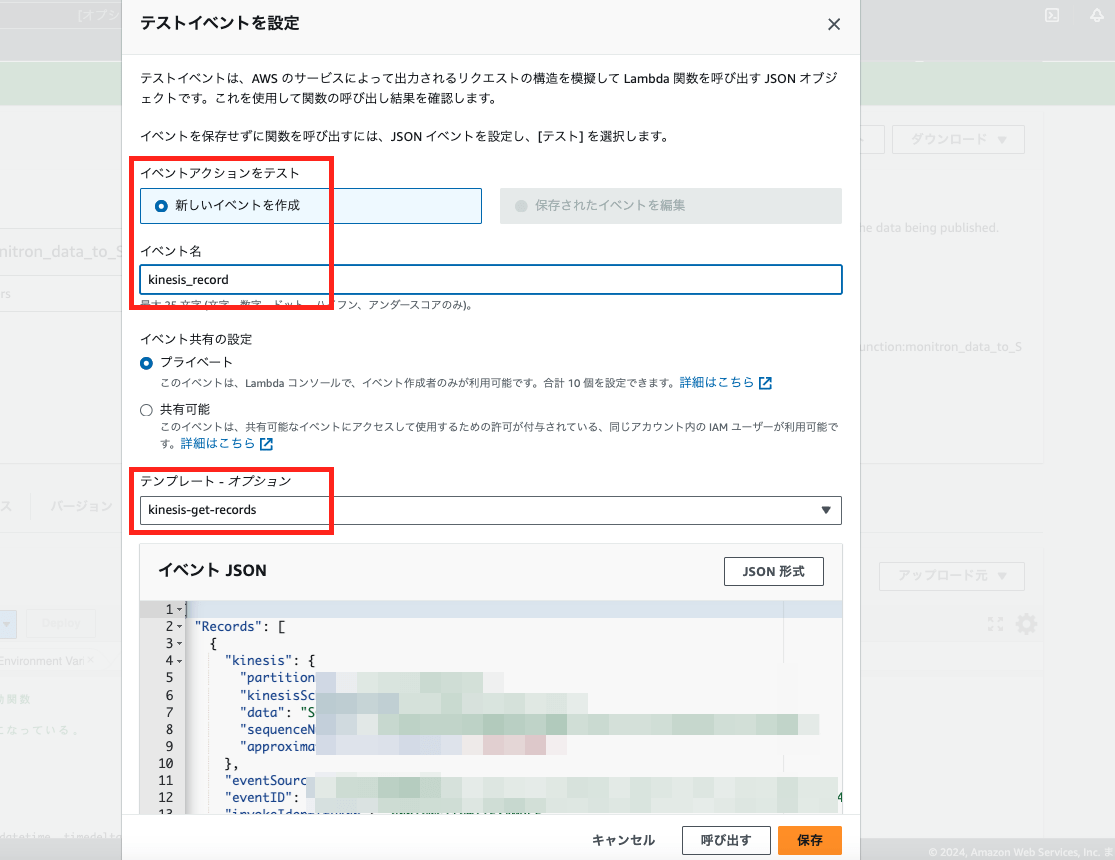Close the テストイベントを設定 dialog
The width and height of the screenshot is (1115, 860).
[x=834, y=24]
